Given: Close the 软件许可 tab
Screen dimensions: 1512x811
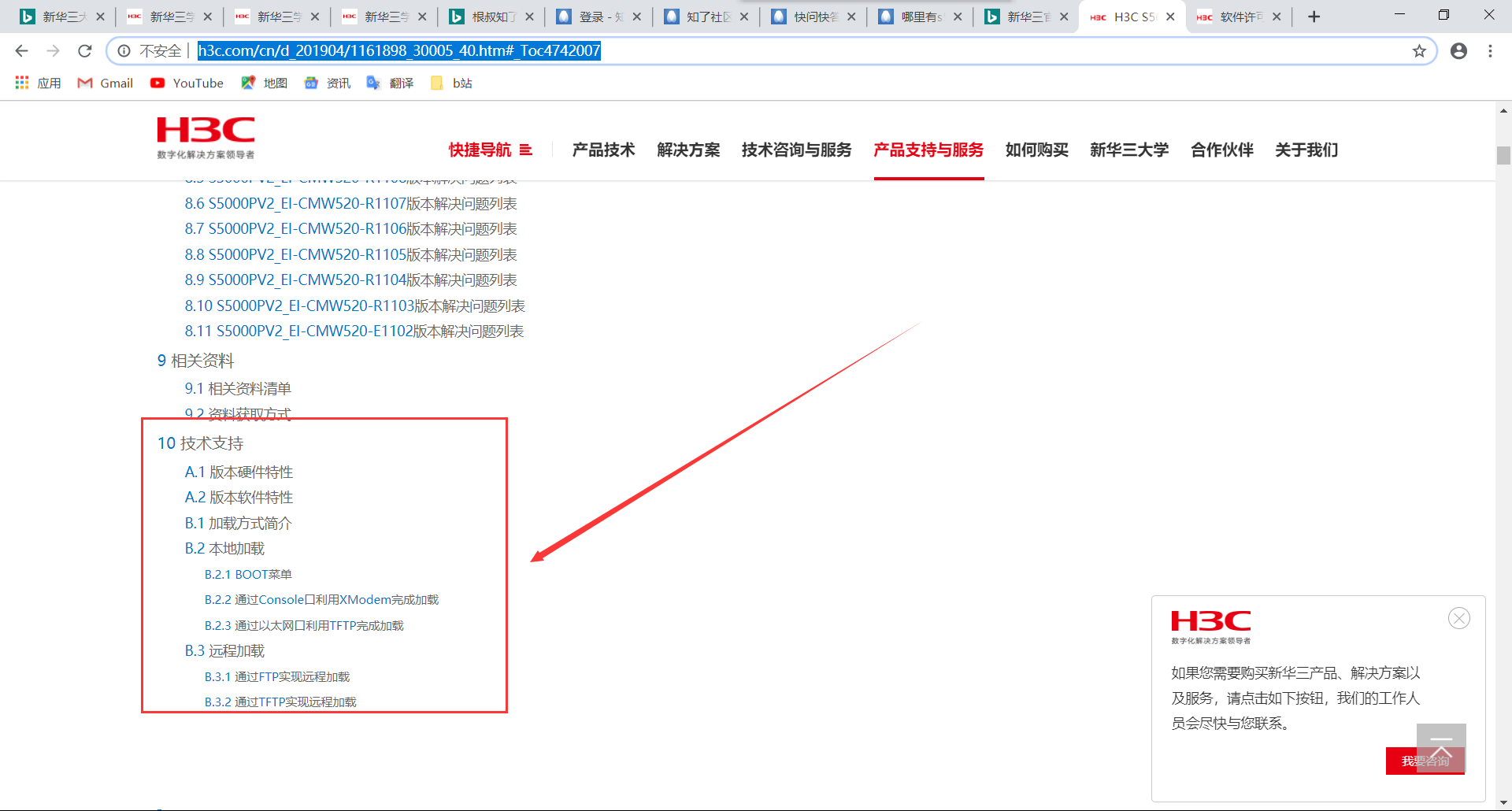Looking at the screenshot, I should (x=1277, y=17).
